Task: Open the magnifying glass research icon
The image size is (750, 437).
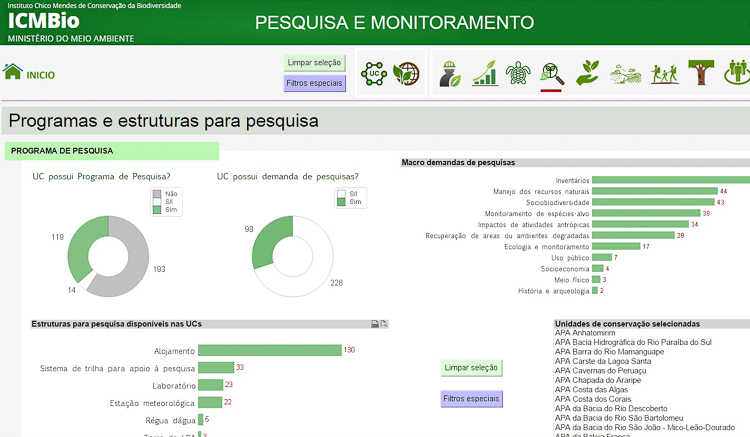Action: (550, 72)
